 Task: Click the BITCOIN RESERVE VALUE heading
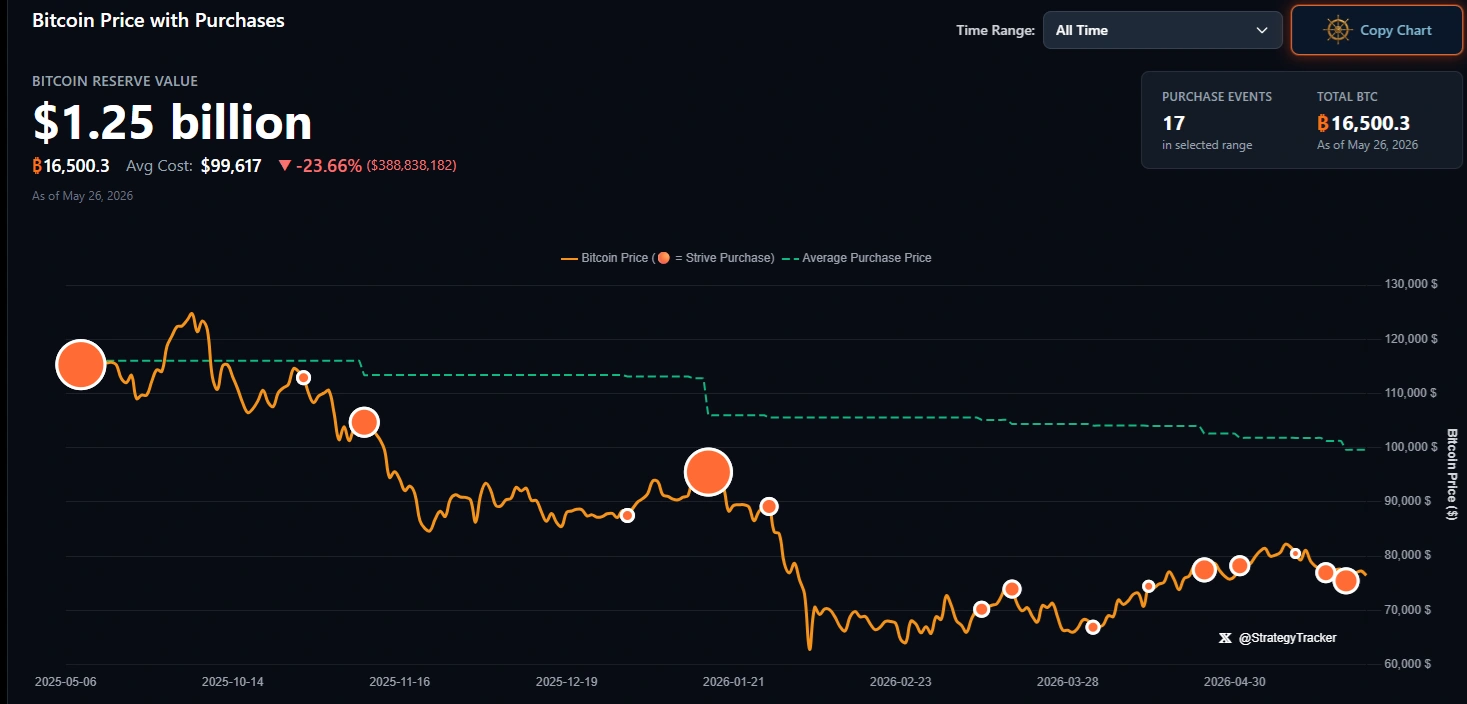(x=115, y=81)
